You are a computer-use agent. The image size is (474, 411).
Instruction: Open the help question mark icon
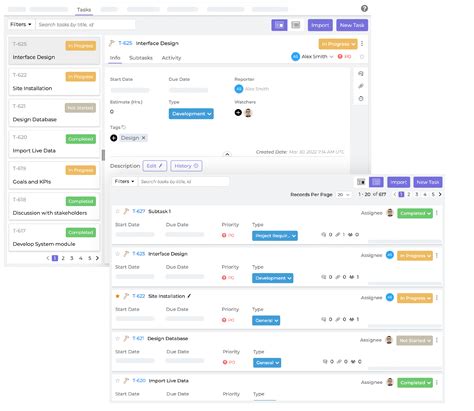click(x=364, y=9)
